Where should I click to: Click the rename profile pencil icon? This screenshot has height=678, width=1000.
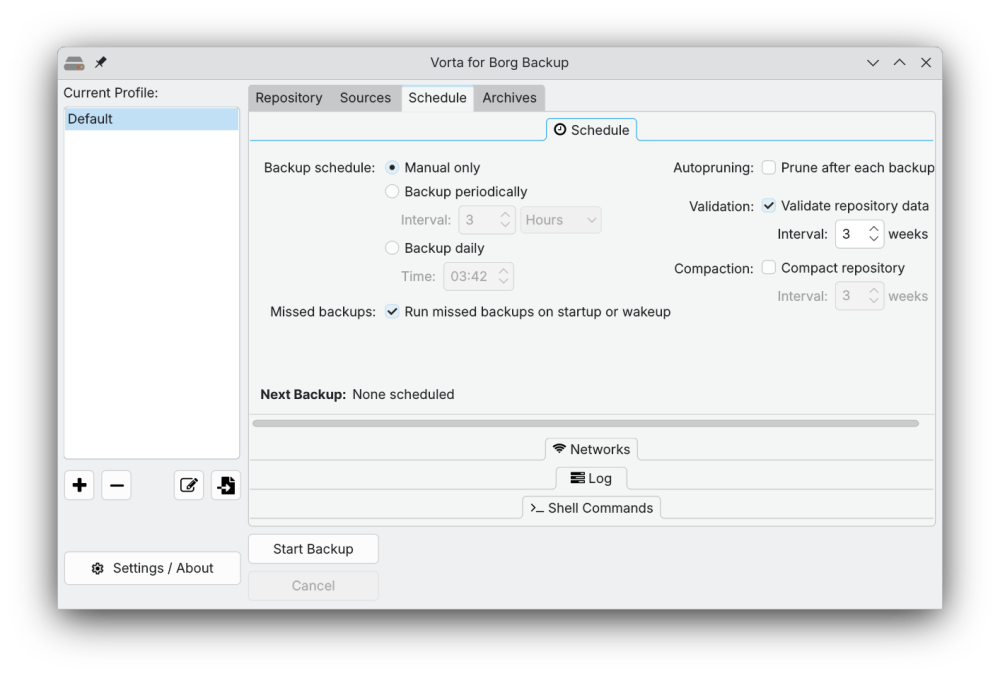188,486
